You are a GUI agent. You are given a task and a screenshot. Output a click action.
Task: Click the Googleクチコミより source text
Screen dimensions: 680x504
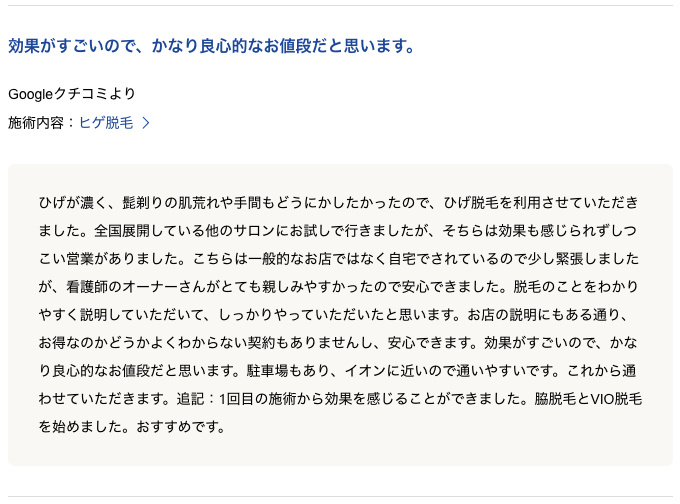[x=72, y=94]
